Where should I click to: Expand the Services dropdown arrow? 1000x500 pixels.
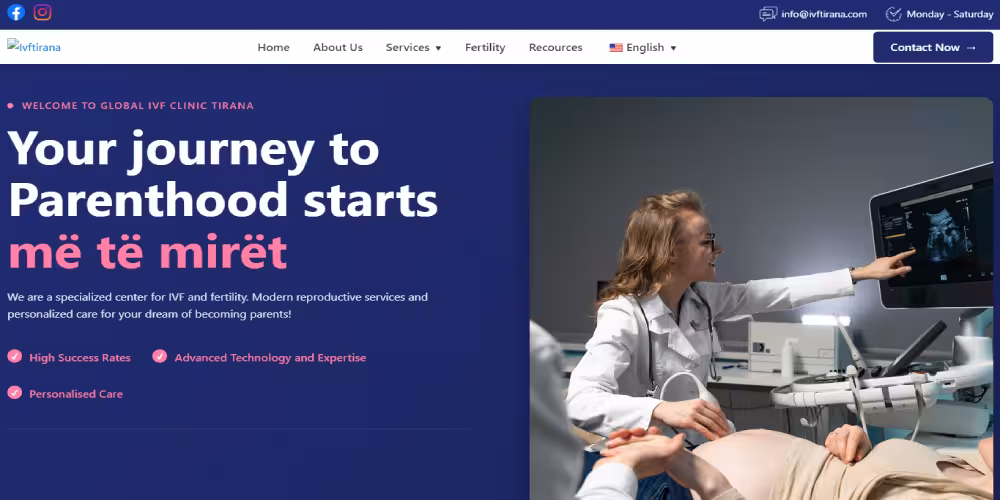[x=438, y=48]
